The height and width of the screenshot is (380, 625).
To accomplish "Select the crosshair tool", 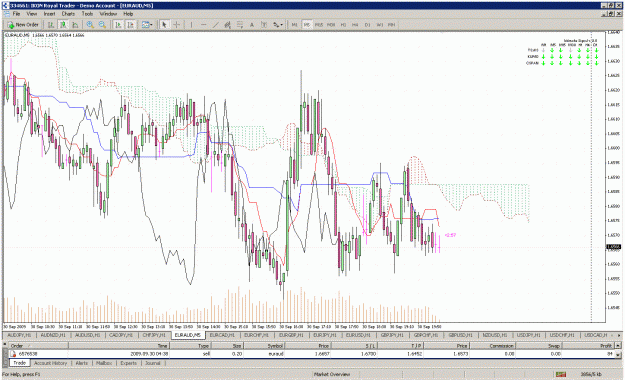I will point(177,25).
